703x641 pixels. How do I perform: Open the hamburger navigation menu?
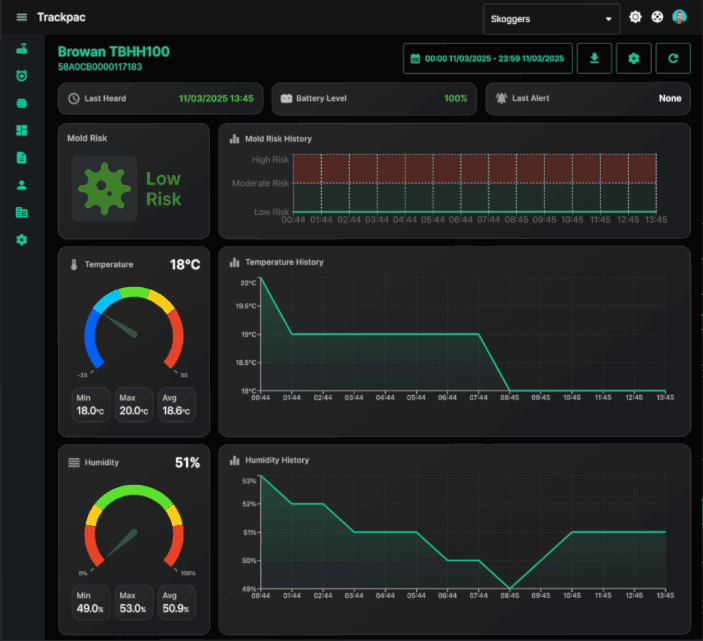pyautogui.click(x=22, y=17)
